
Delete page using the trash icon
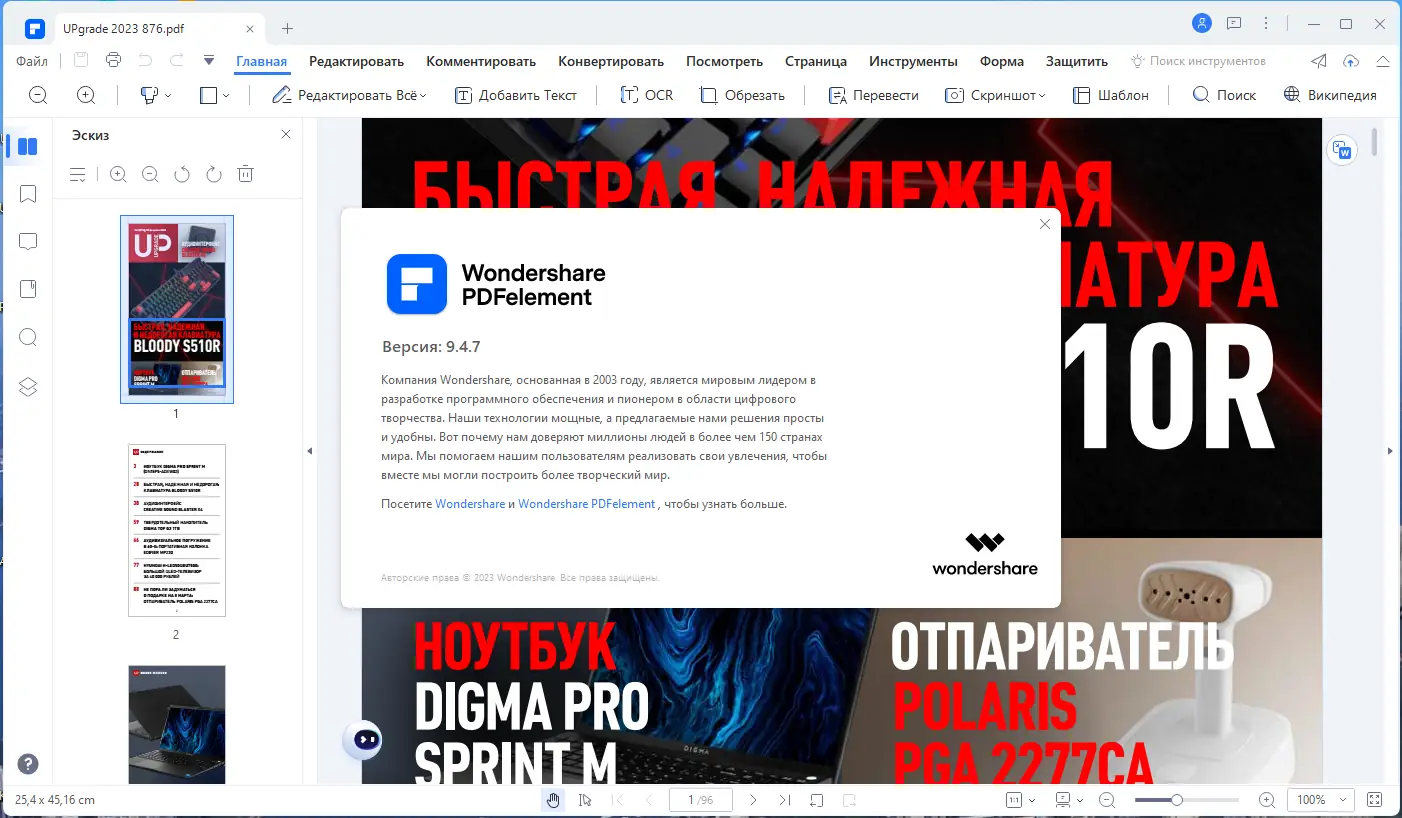pyautogui.click(x=245, y=174)
